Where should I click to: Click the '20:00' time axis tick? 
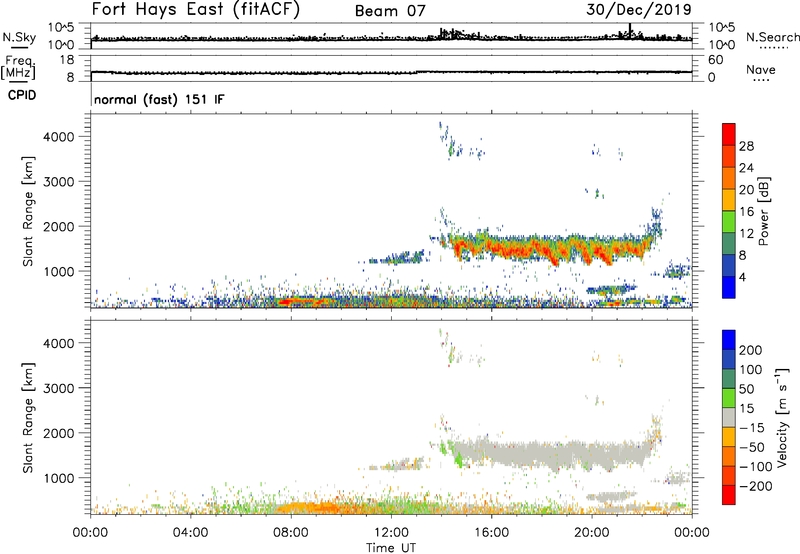[x=592, y=533]
